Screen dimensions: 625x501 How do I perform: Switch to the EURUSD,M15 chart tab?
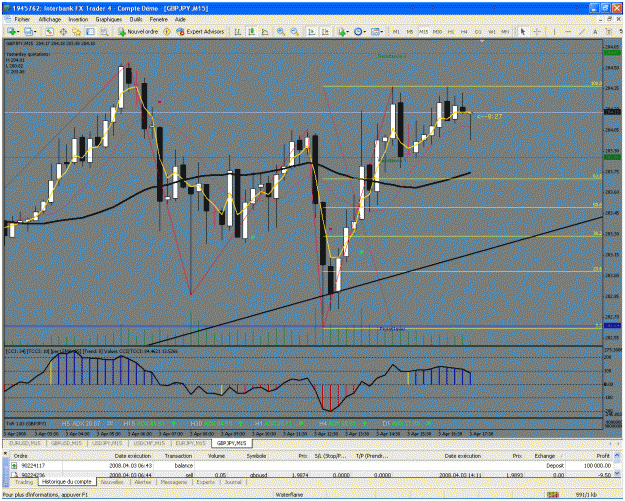click(25, 443)
